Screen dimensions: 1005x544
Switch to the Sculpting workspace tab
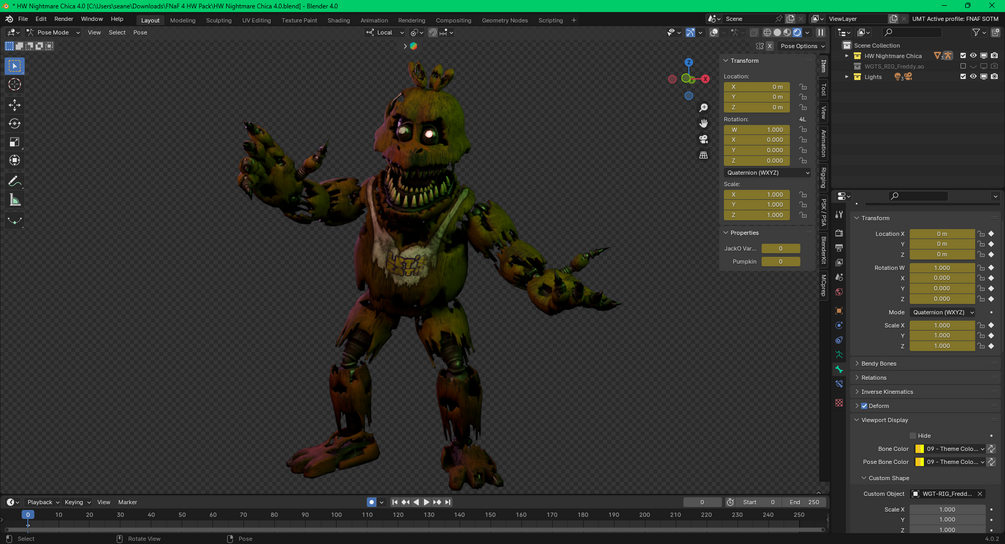[218, 20]
